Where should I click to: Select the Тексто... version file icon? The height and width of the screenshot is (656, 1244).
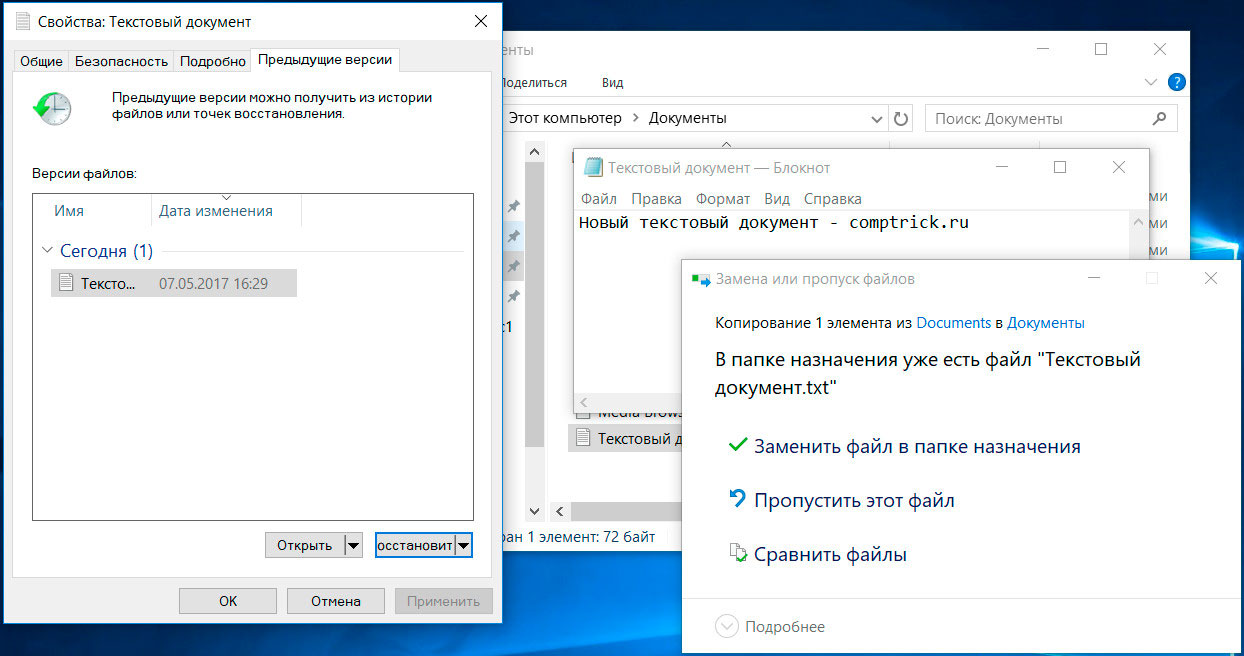[66, 283]
